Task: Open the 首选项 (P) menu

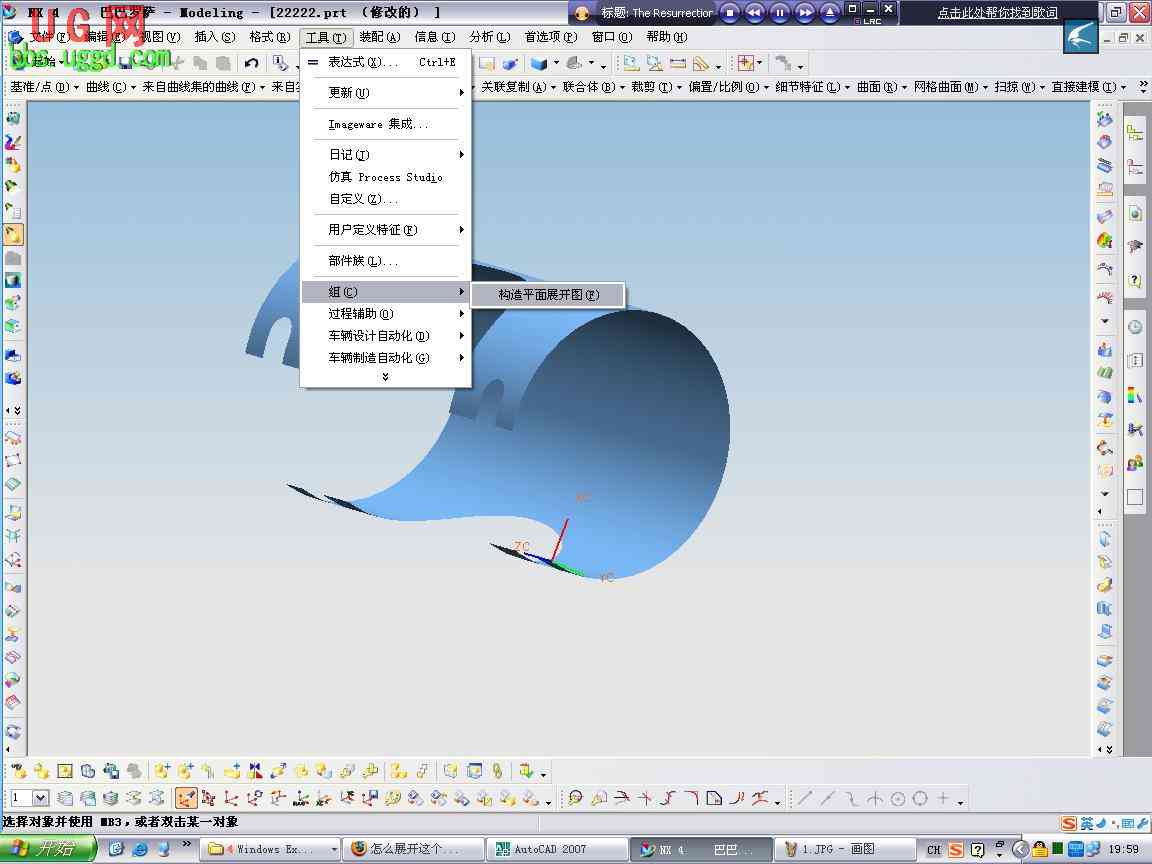Action: coord(550,37)
